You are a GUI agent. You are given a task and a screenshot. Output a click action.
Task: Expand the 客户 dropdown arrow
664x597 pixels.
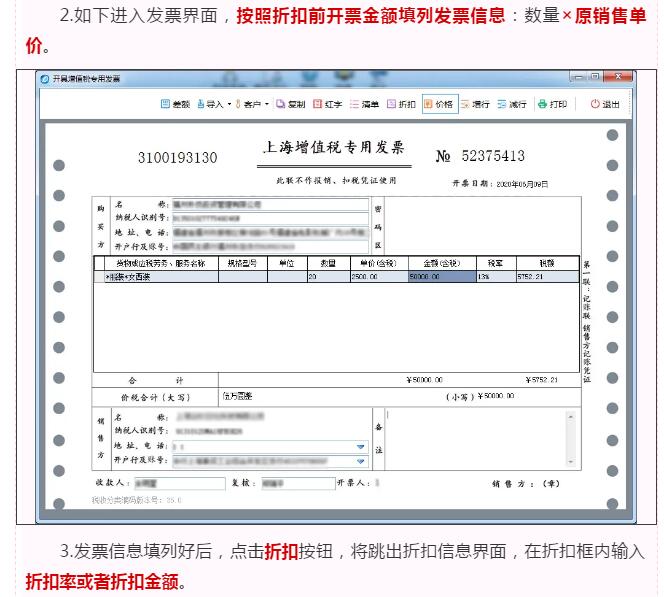(x=267, y=104)
